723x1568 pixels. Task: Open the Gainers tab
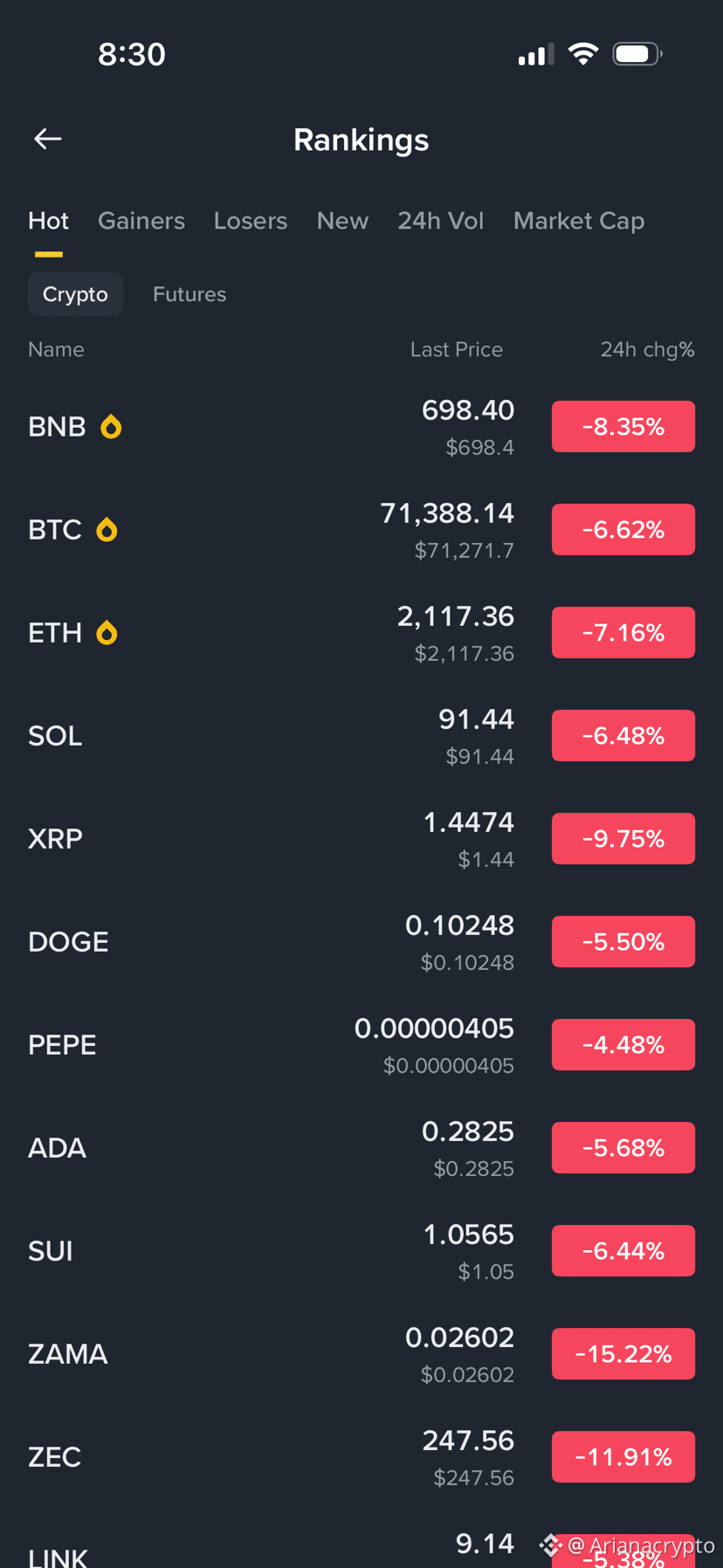click(141, 221)
